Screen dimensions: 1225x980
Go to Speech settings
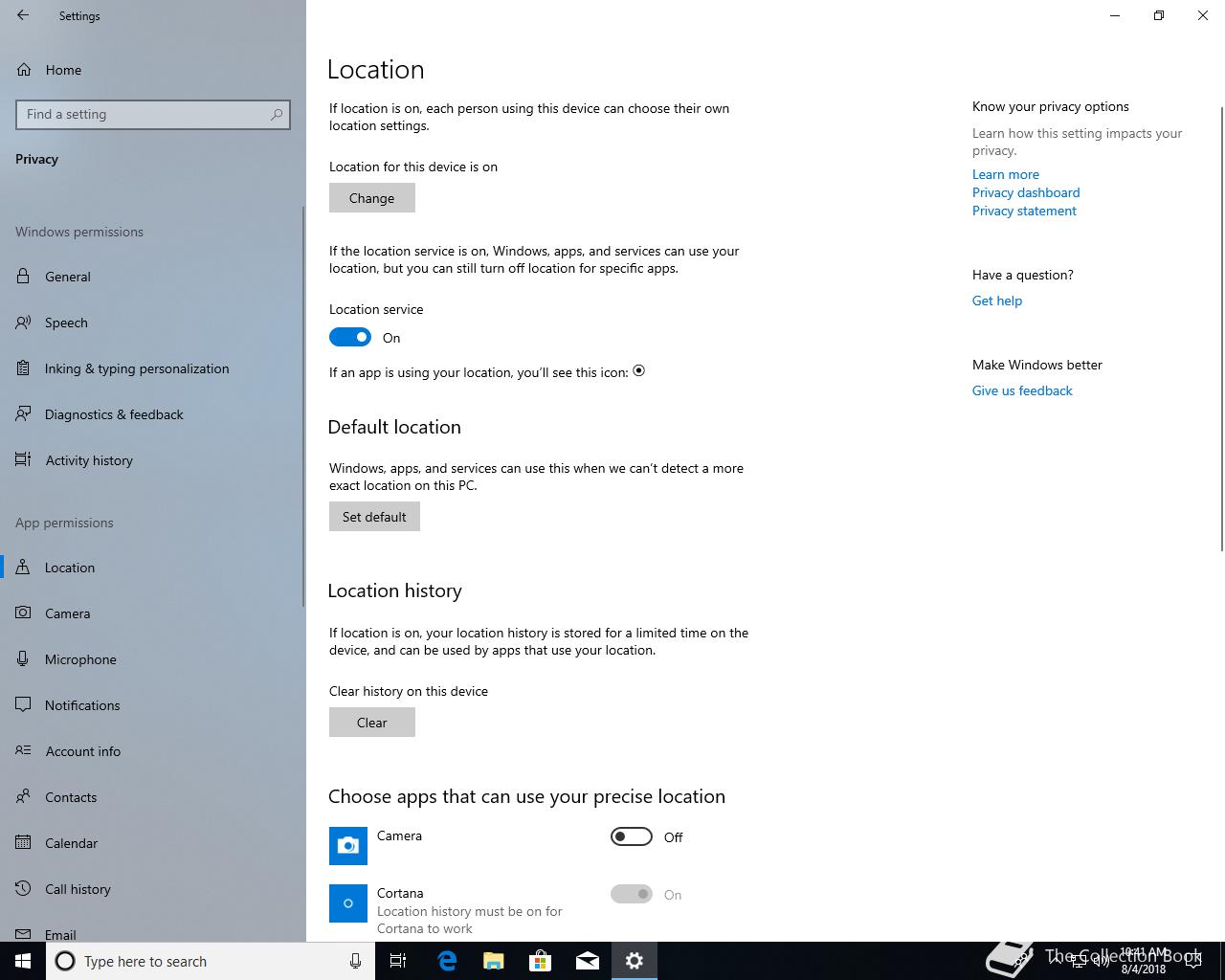click(x=152, y=323)
